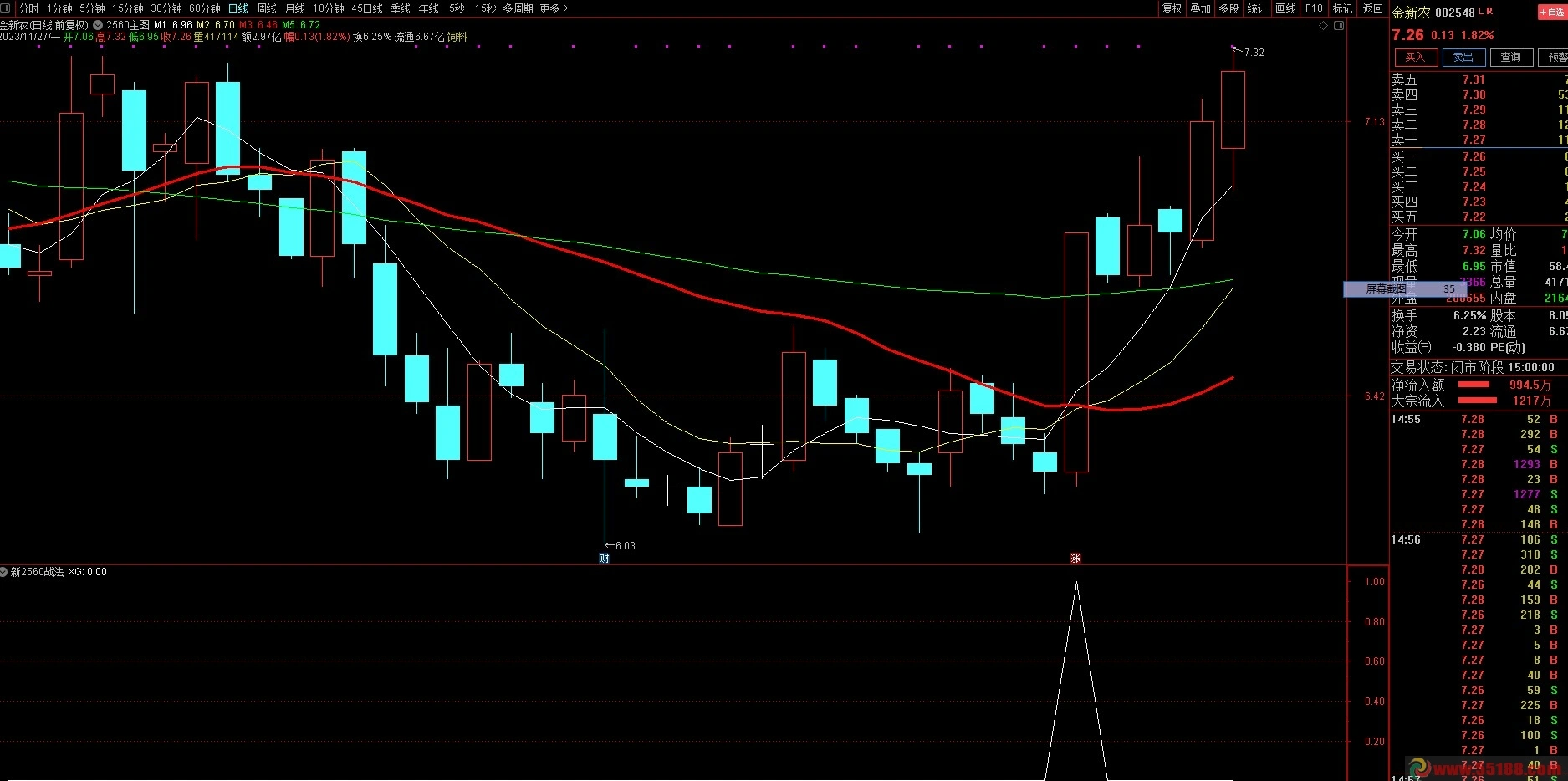Select the 60分钟 period tab

(x=204, y=8)
